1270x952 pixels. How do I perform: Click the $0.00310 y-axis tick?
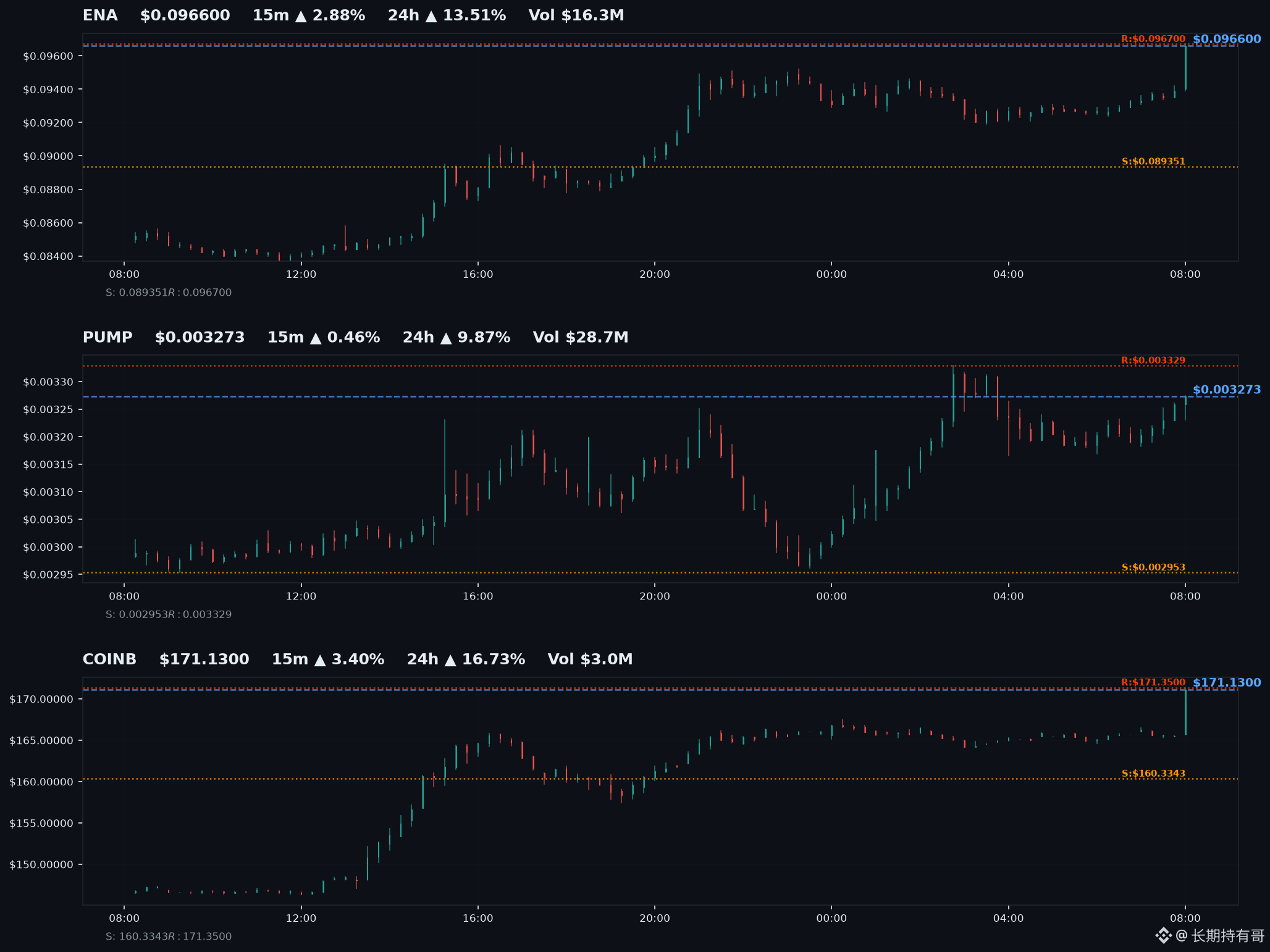[x=48, y=492]
